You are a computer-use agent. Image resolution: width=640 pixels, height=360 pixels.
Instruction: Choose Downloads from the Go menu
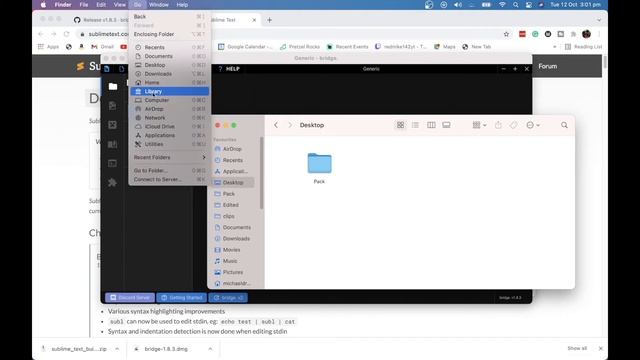[169, 74]
